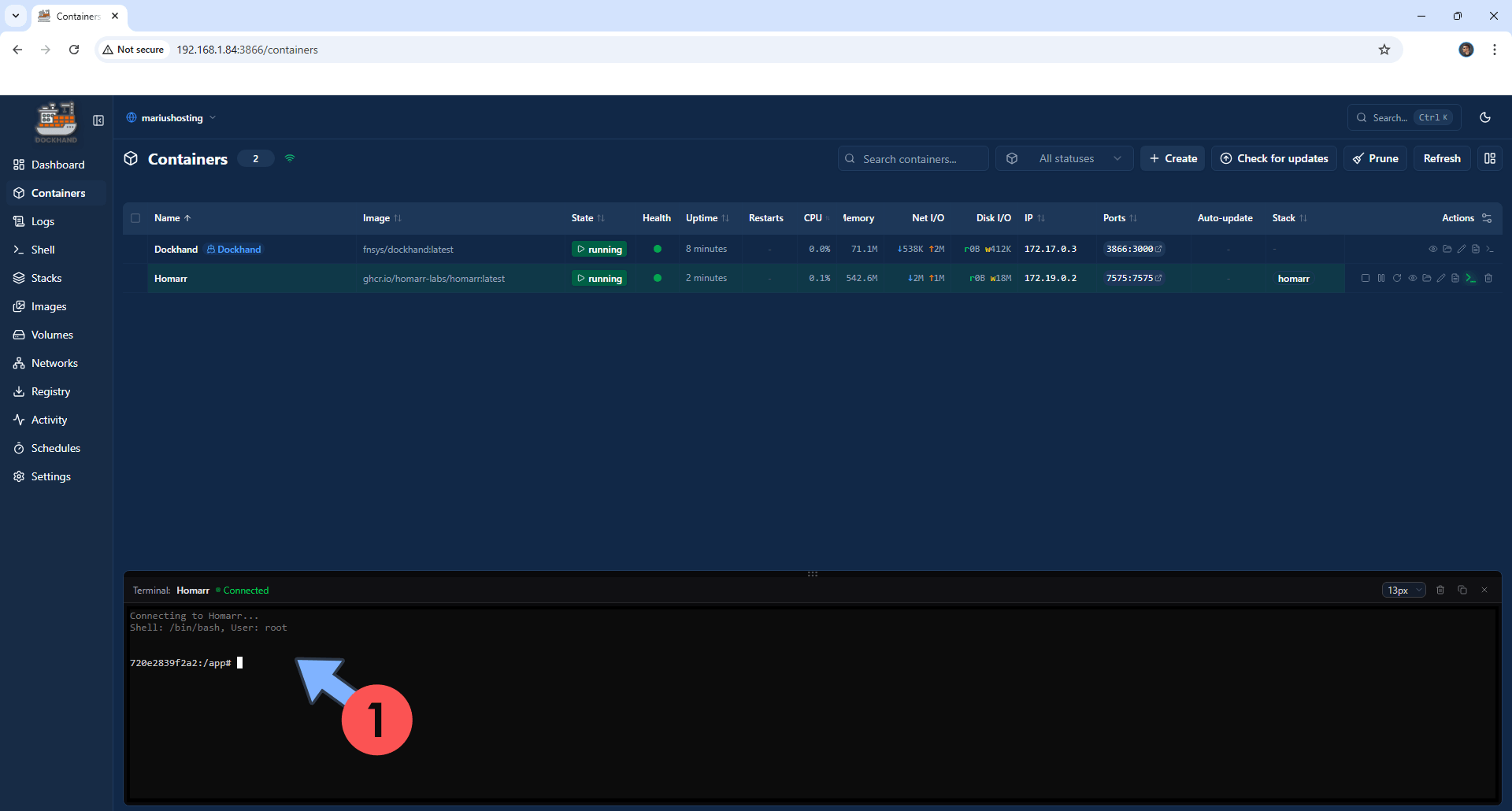Toggle the select-all containers checkbox

pyautogui.click(x=135, y=218)
